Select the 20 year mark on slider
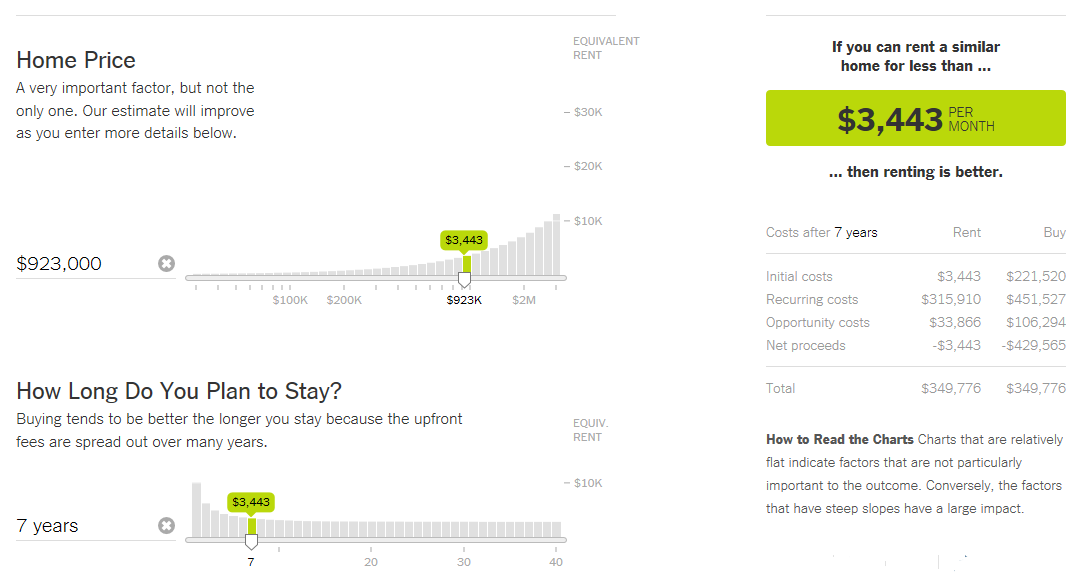Viewport: 1081px width, 587px height. pos(371,562)
